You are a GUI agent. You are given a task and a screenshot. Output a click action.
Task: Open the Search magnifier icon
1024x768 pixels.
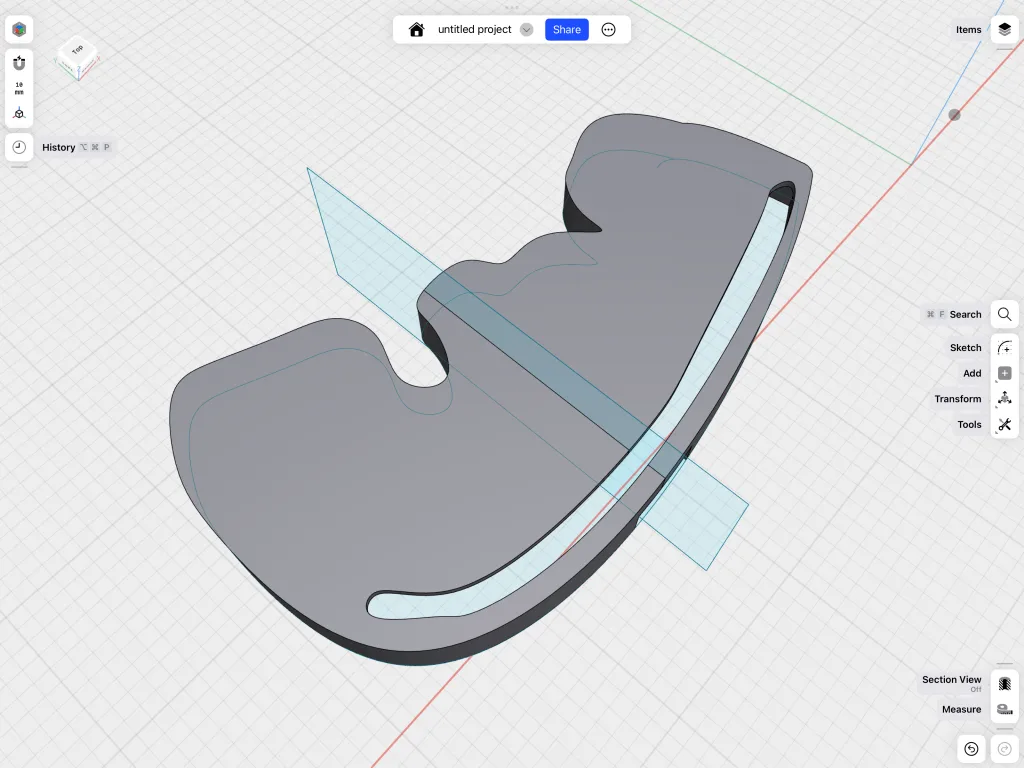tap(1004, 314)
